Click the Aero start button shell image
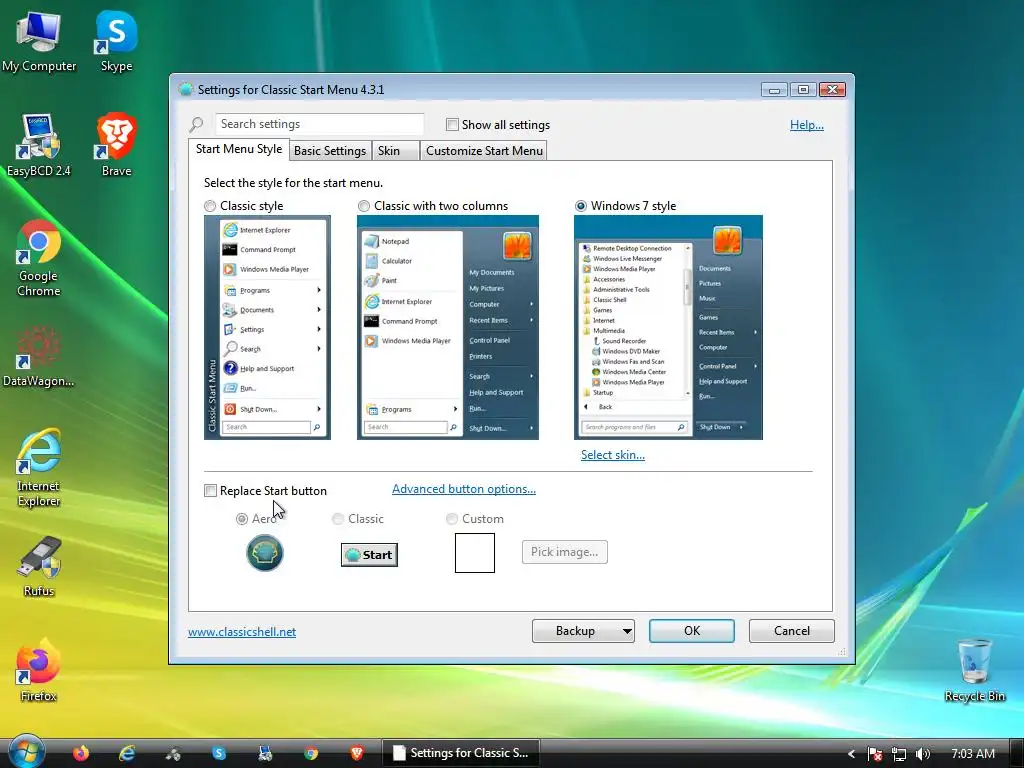1024x768 pixels. pos(264,552)
